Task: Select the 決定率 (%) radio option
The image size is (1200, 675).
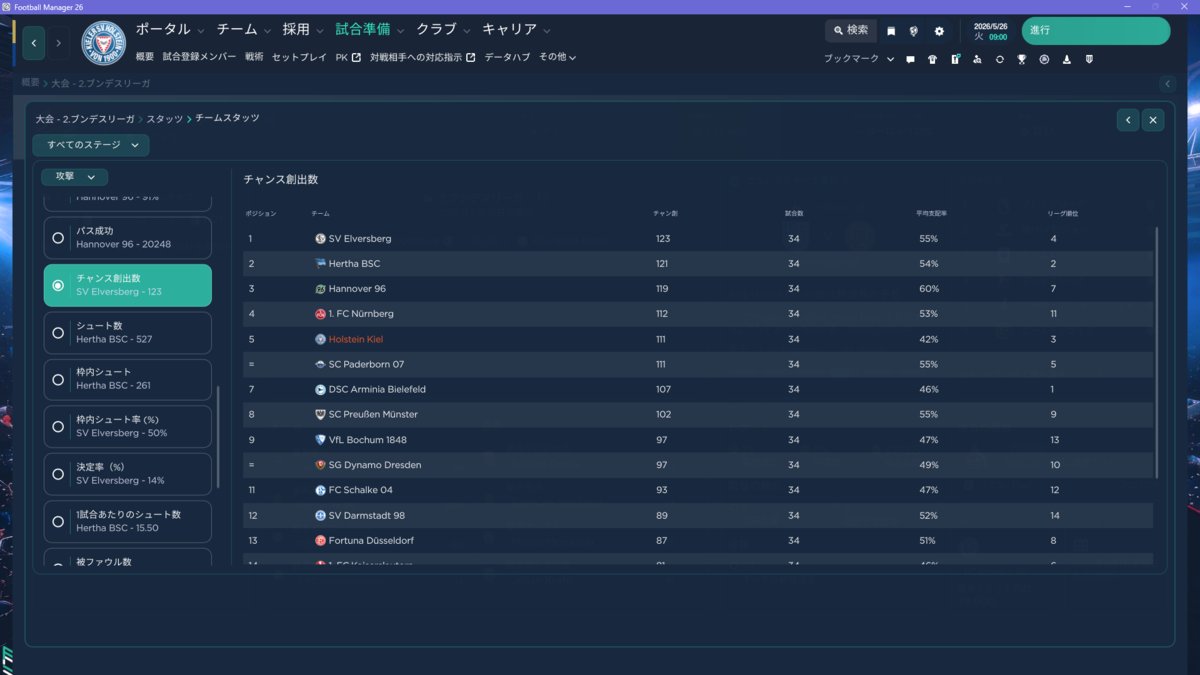Action: tap(128, 474)
